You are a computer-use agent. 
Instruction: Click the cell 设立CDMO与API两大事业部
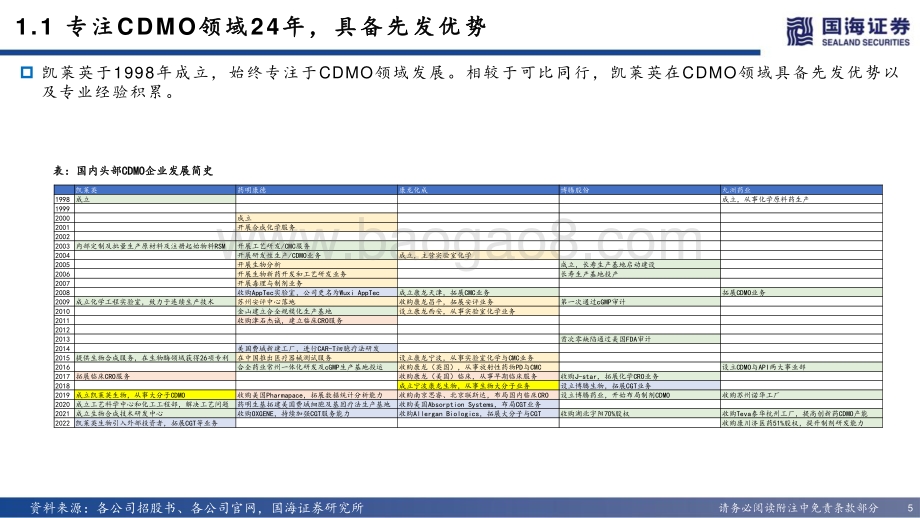801,367
